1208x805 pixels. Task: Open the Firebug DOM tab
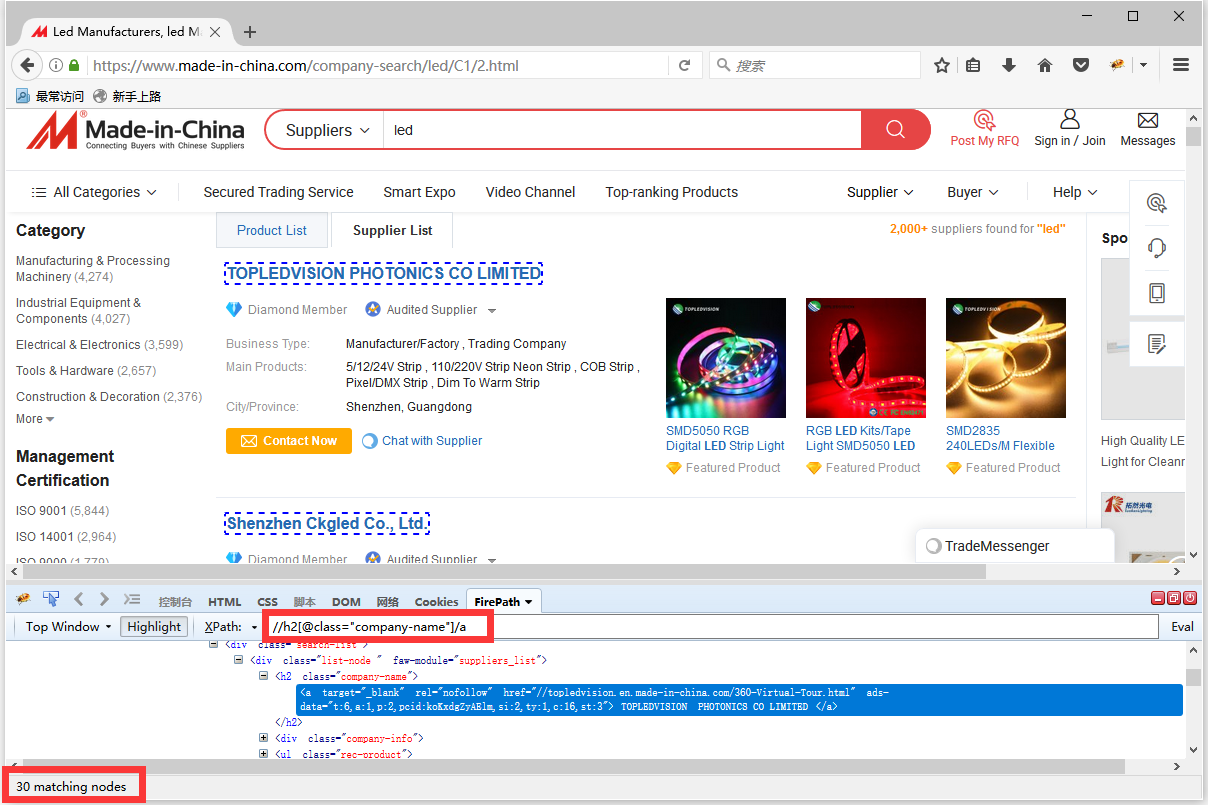346,602
